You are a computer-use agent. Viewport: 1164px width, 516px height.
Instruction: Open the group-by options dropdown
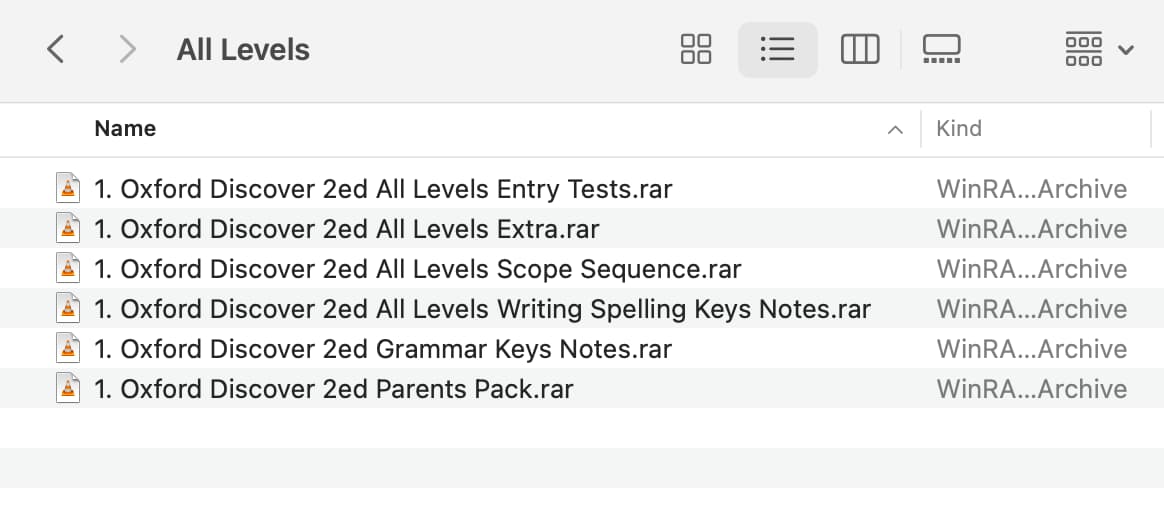(1099, 50)
